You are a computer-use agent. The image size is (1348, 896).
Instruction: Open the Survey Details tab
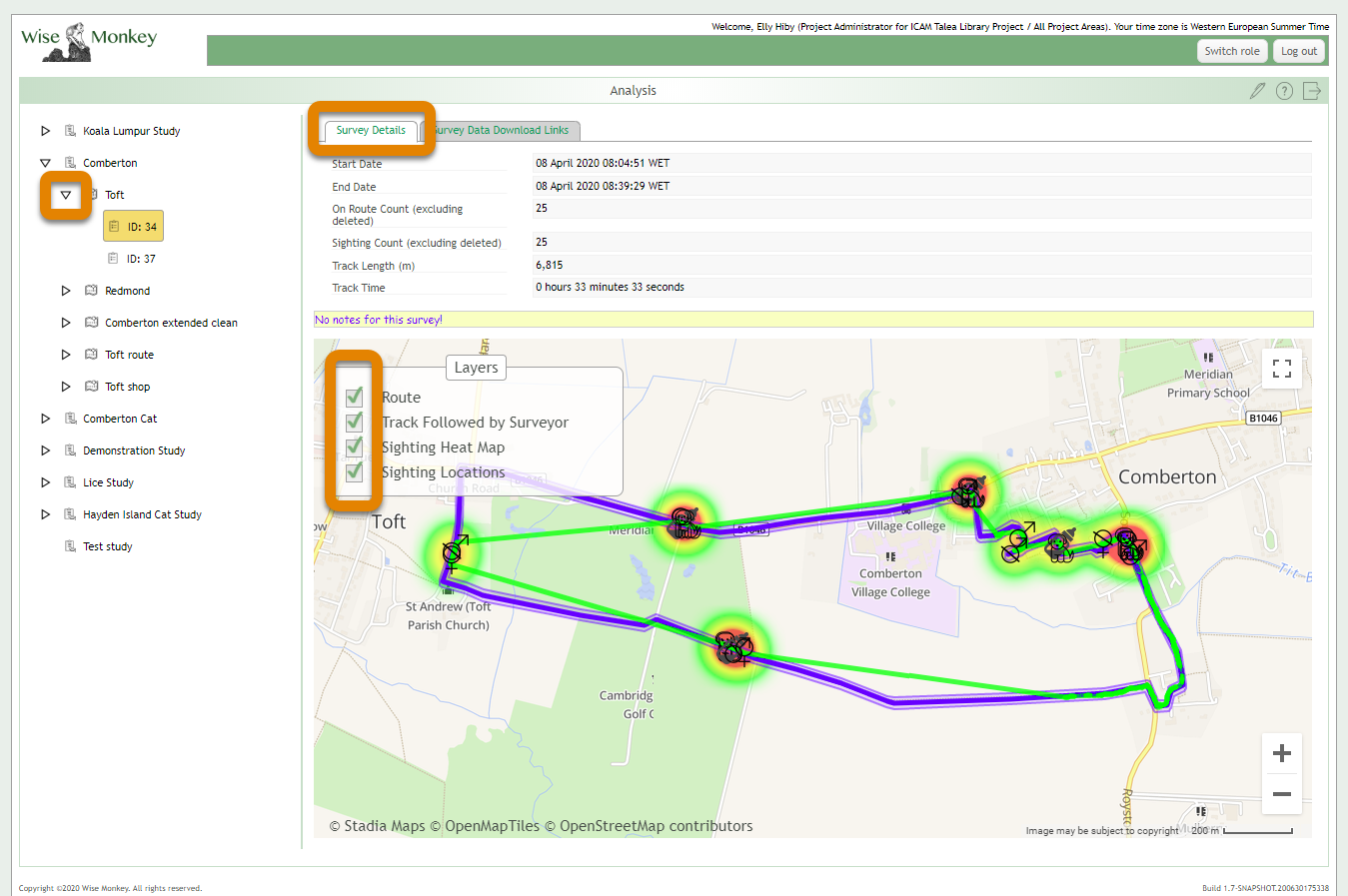click(x=371, y=130)
